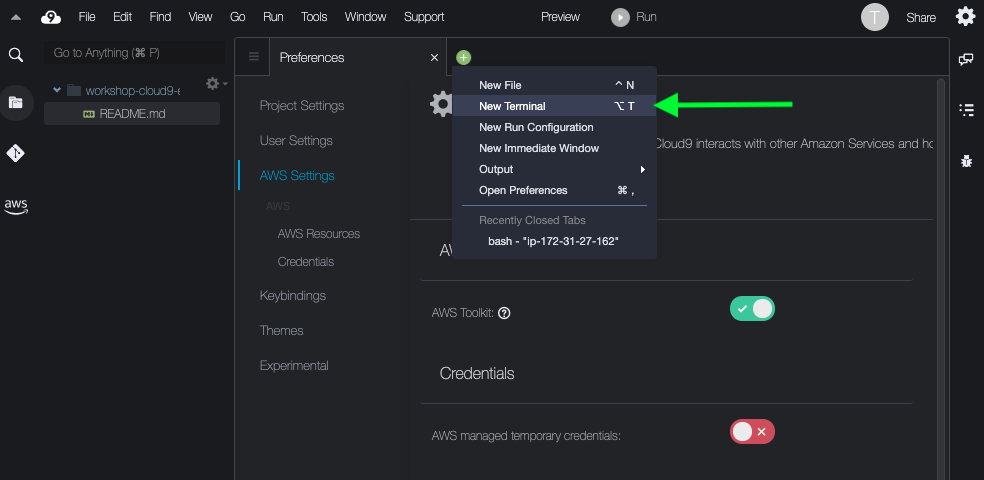Open the Environment file tree icon

(x=16, y=102)
